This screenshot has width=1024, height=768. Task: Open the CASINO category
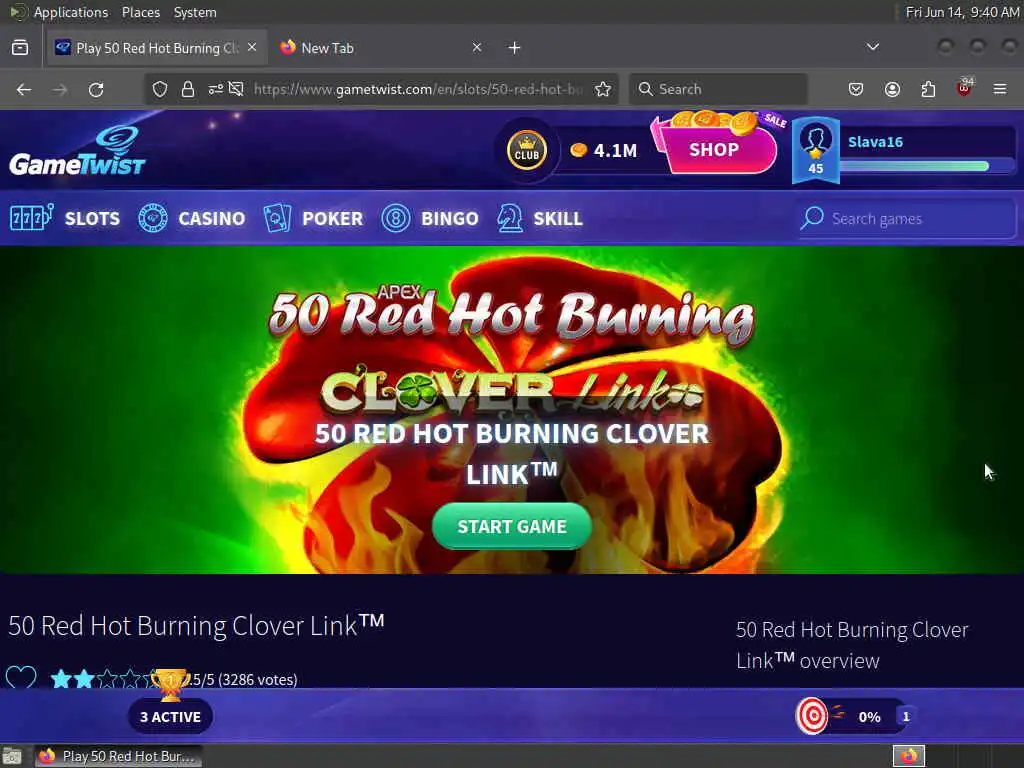tap(191, 218)
